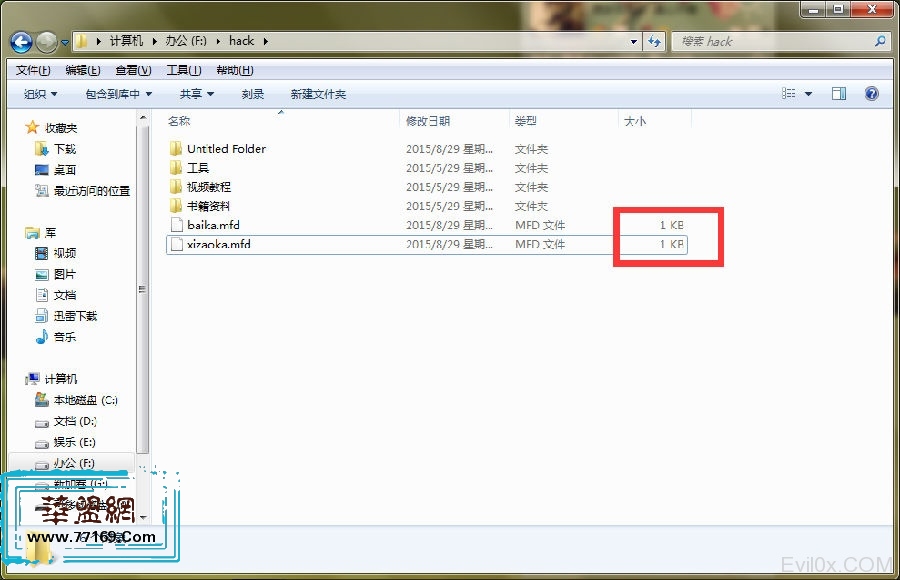Viewport: 900px width, 580px height.
Task: Toggle the preview pane icon
Action: coord(839,94)
